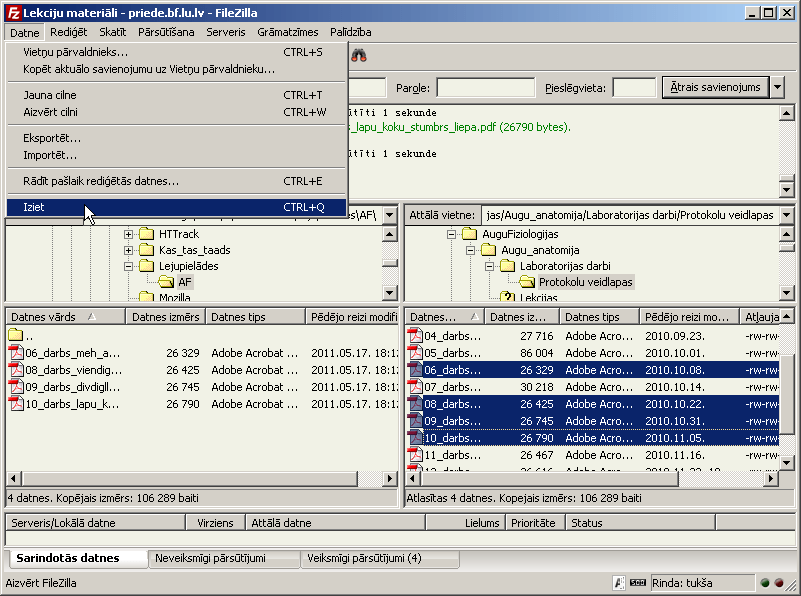Open the Rediģēt menu
This screenshot has height=596, width=801.
pyautogui.click(x=68, y=32)
